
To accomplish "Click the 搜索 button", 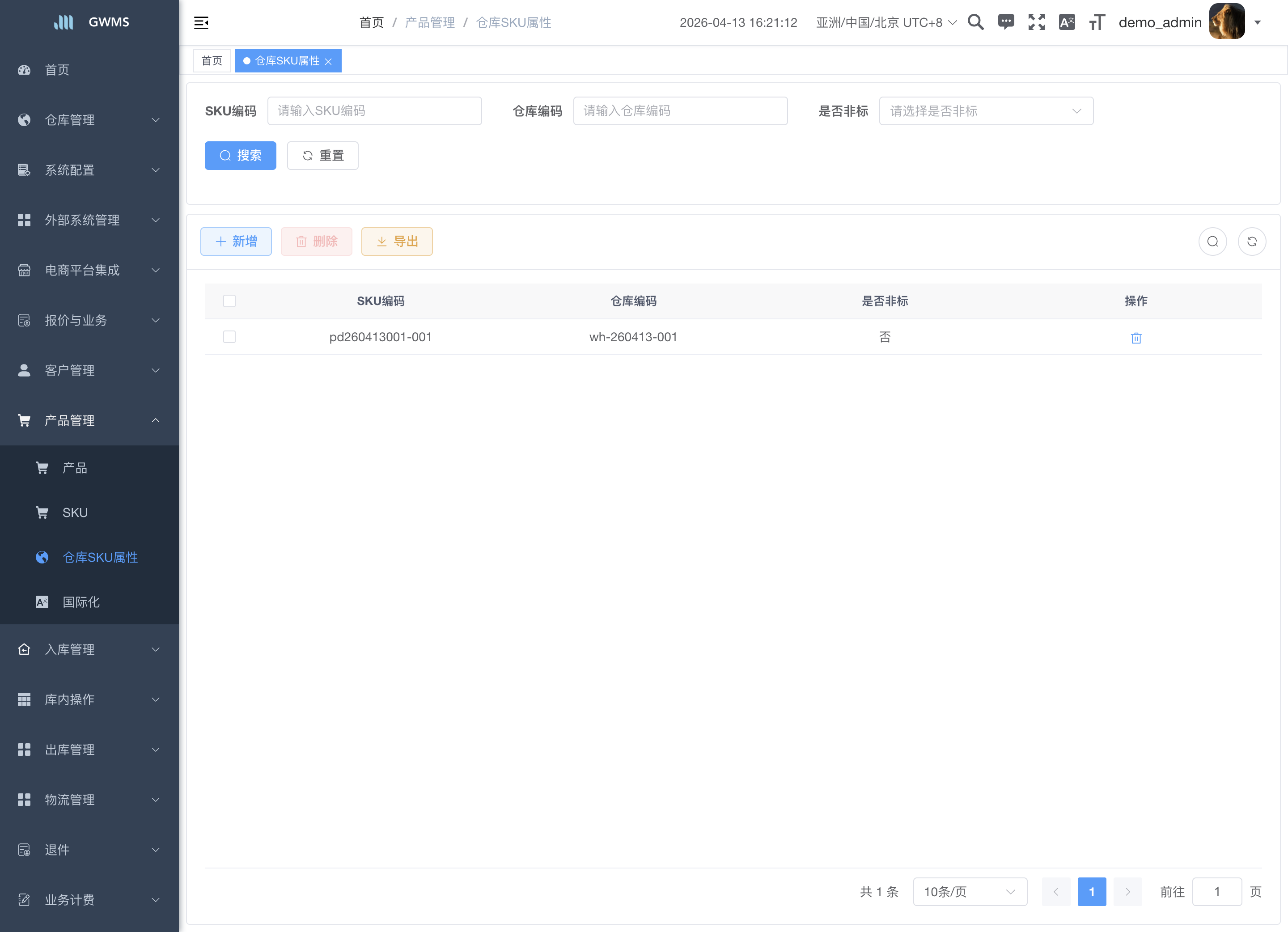I will tap(240, 156).
